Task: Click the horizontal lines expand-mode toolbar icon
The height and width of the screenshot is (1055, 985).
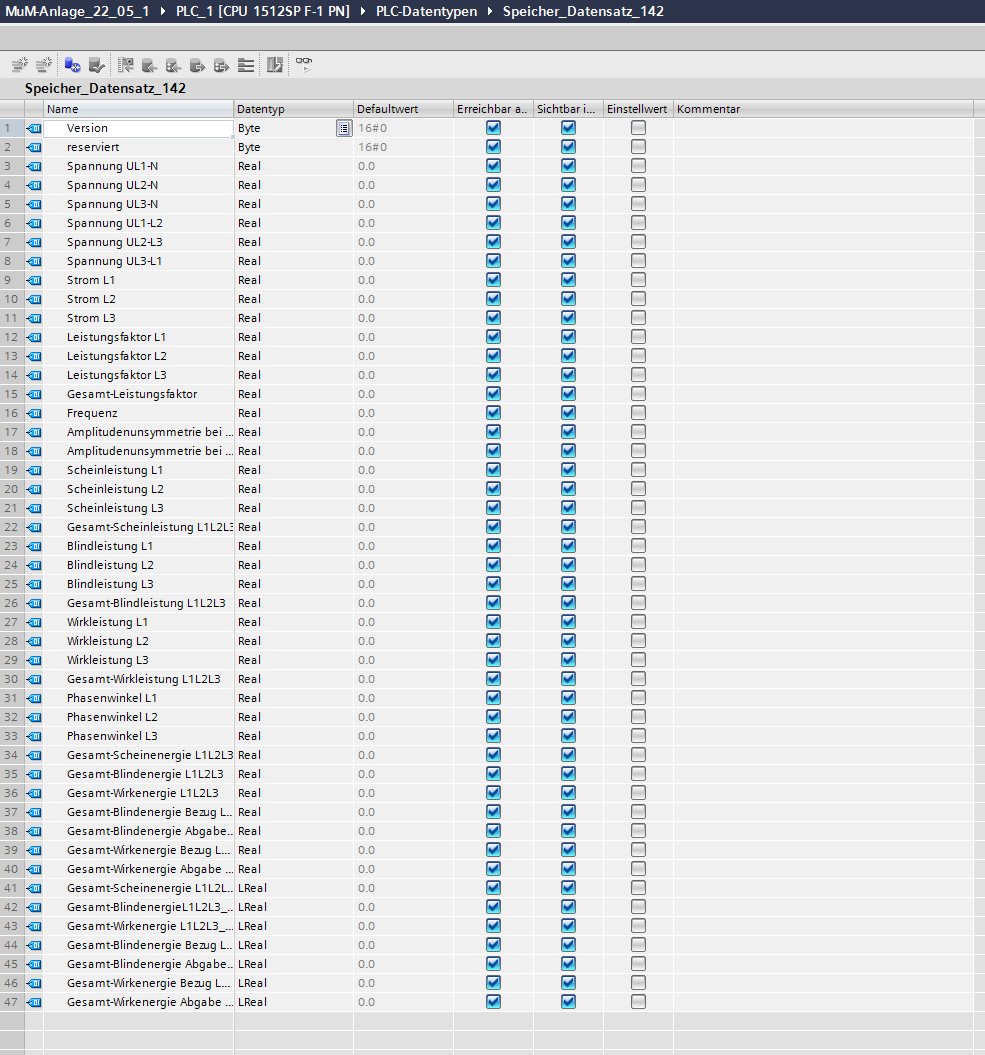Action: pyautogui.click(x=246, y=65)
